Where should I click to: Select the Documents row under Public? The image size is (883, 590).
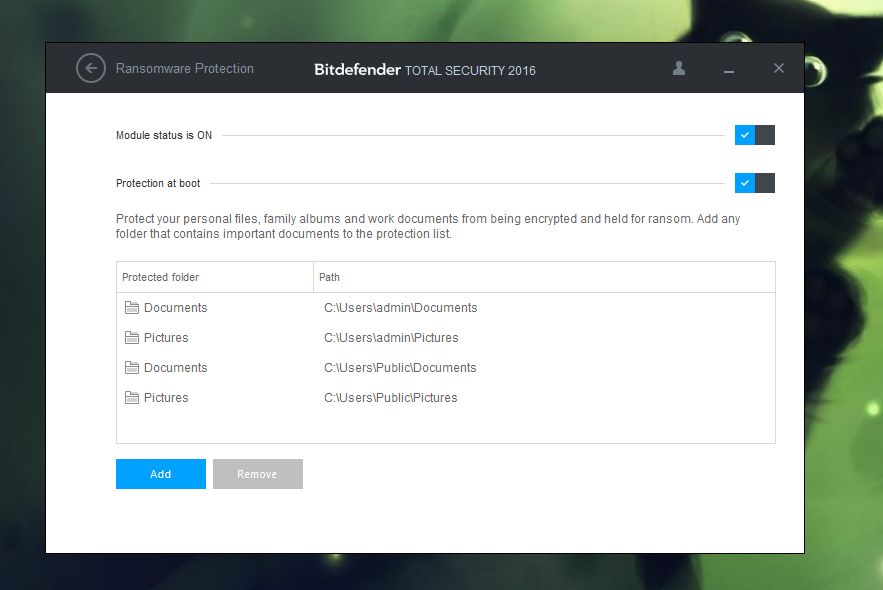pyautogui.click(x=445, y=367)
